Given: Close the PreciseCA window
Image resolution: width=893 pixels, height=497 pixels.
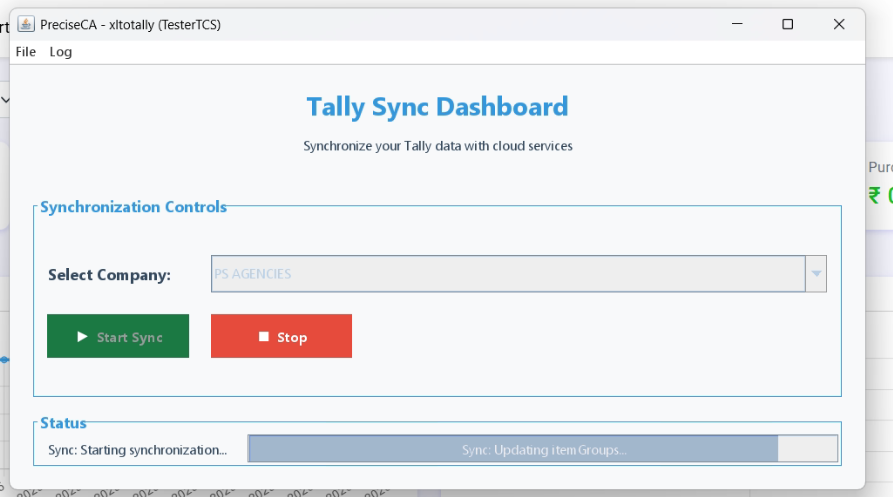Looking at the screenshot, I should 839,24.
